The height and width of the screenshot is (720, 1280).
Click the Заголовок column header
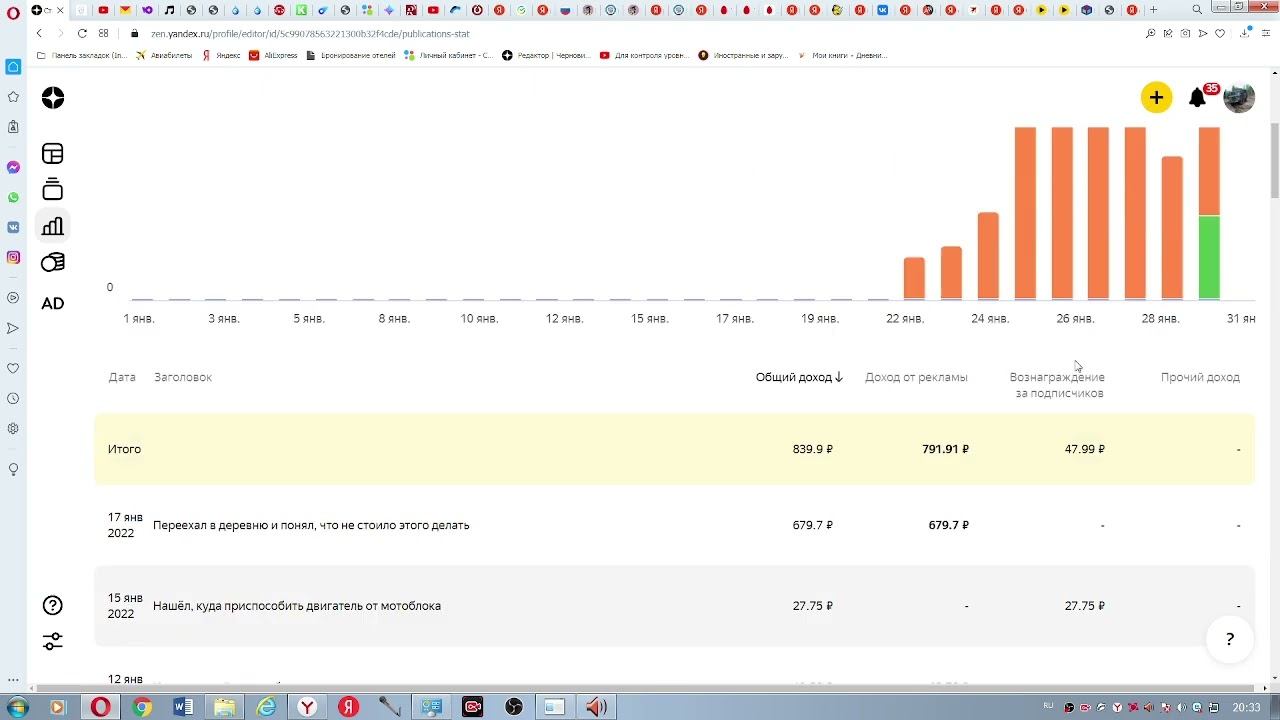pyautogui.click(x=183, y=377)
